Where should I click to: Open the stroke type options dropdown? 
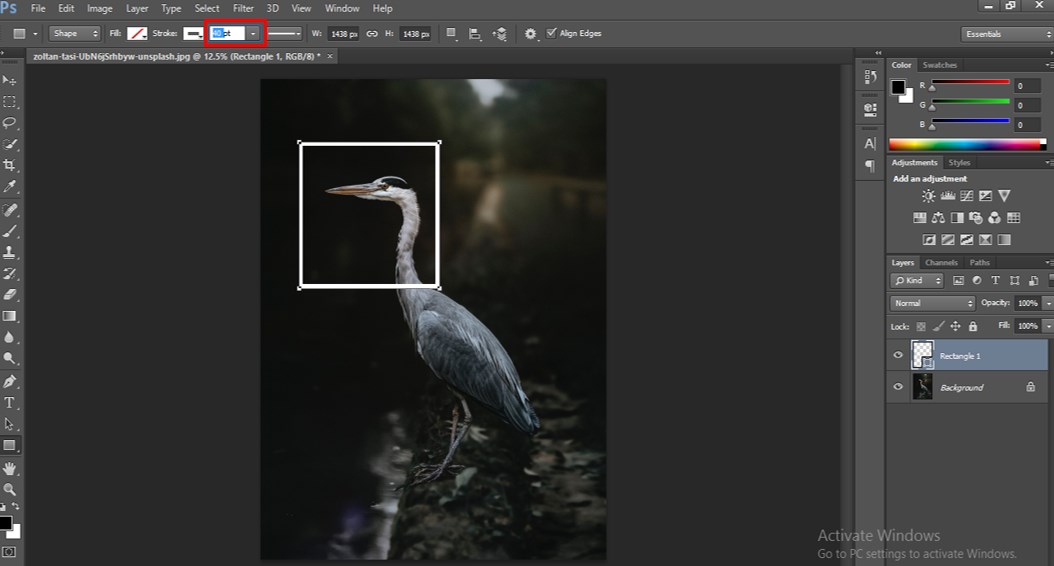284,34
